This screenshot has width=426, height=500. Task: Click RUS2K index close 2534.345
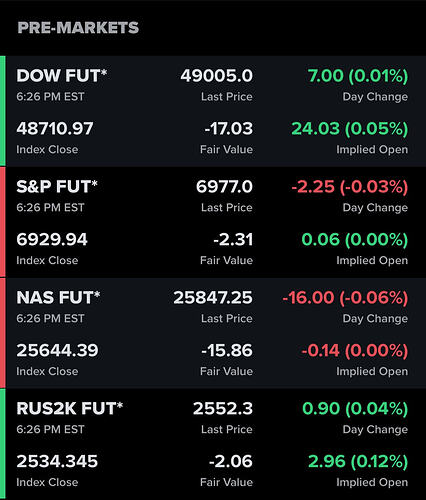pyautogui.click(x=57, y=462)
